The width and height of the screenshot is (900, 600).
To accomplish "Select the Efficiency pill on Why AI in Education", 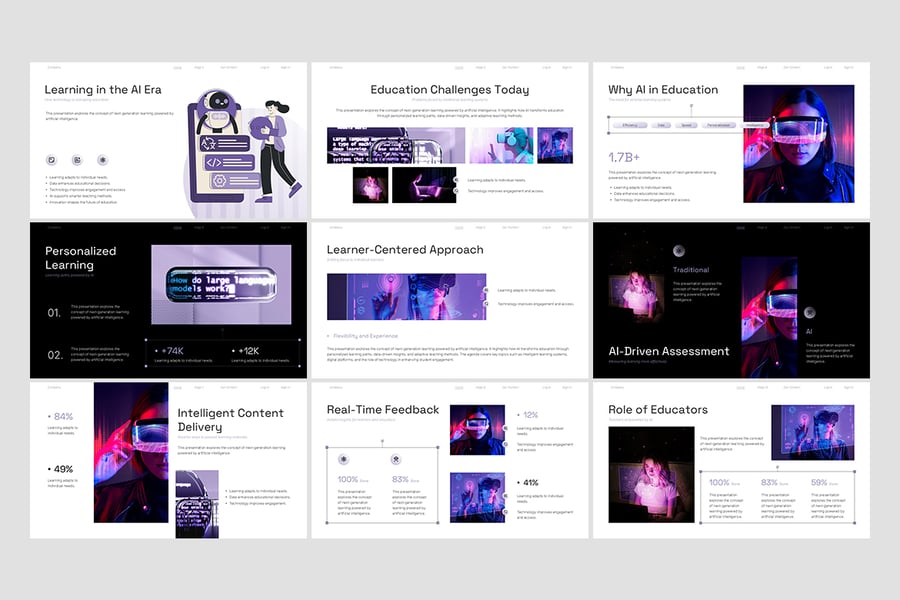I will point(630,126).
